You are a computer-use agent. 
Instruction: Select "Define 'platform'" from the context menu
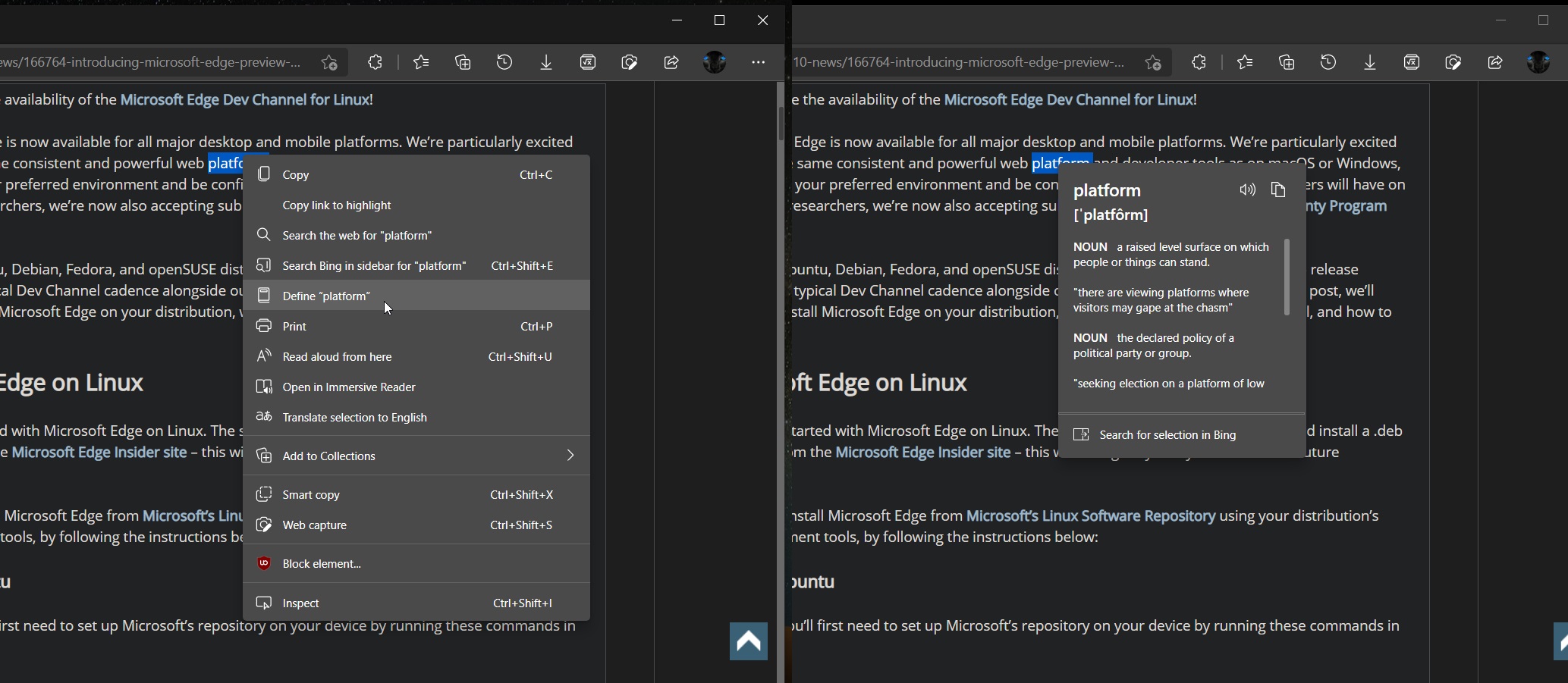pos(325,296)
